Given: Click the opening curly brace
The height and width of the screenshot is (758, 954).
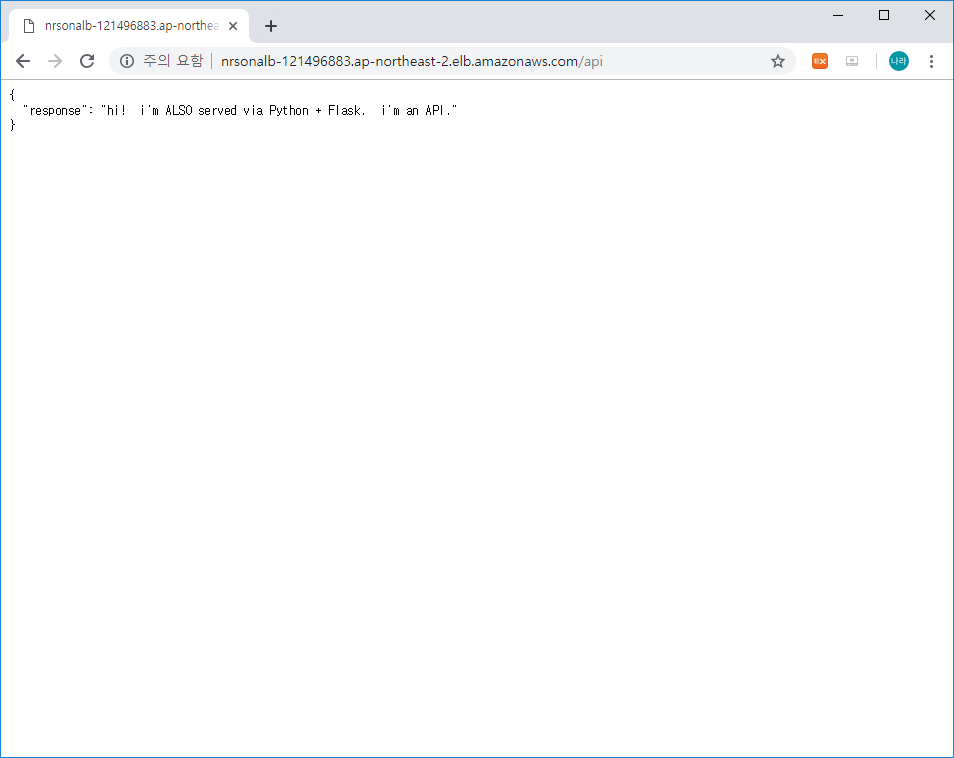Looking at the screenshot, I should click(x=12, y=95).
